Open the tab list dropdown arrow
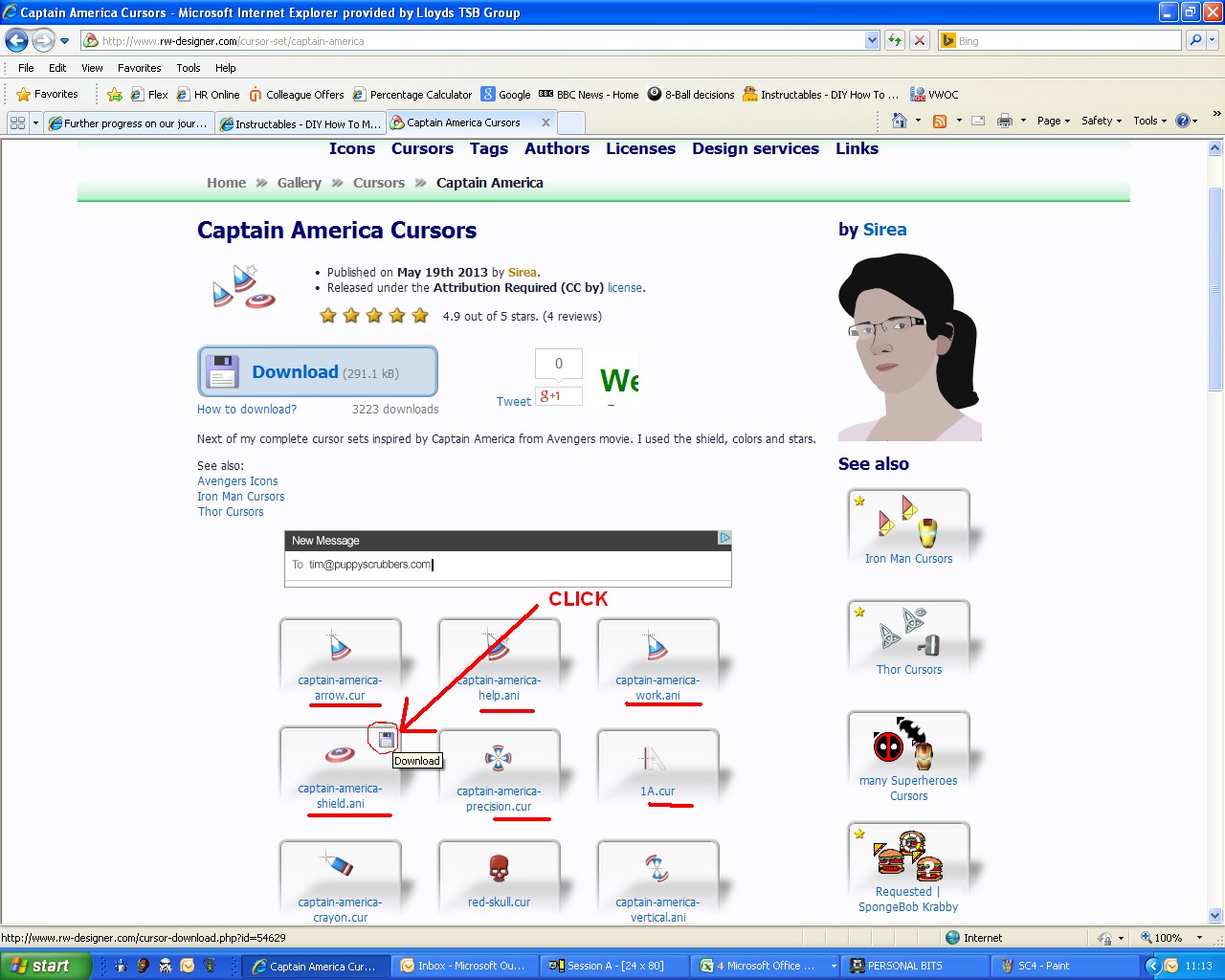 pyautogui.click(x=35, y=122)
